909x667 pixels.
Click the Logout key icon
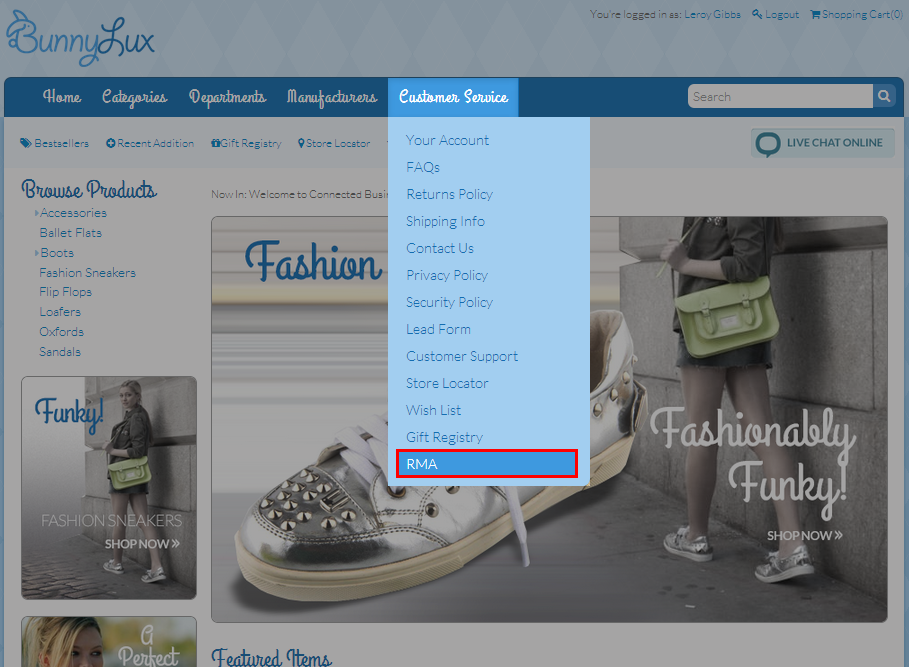757,14
